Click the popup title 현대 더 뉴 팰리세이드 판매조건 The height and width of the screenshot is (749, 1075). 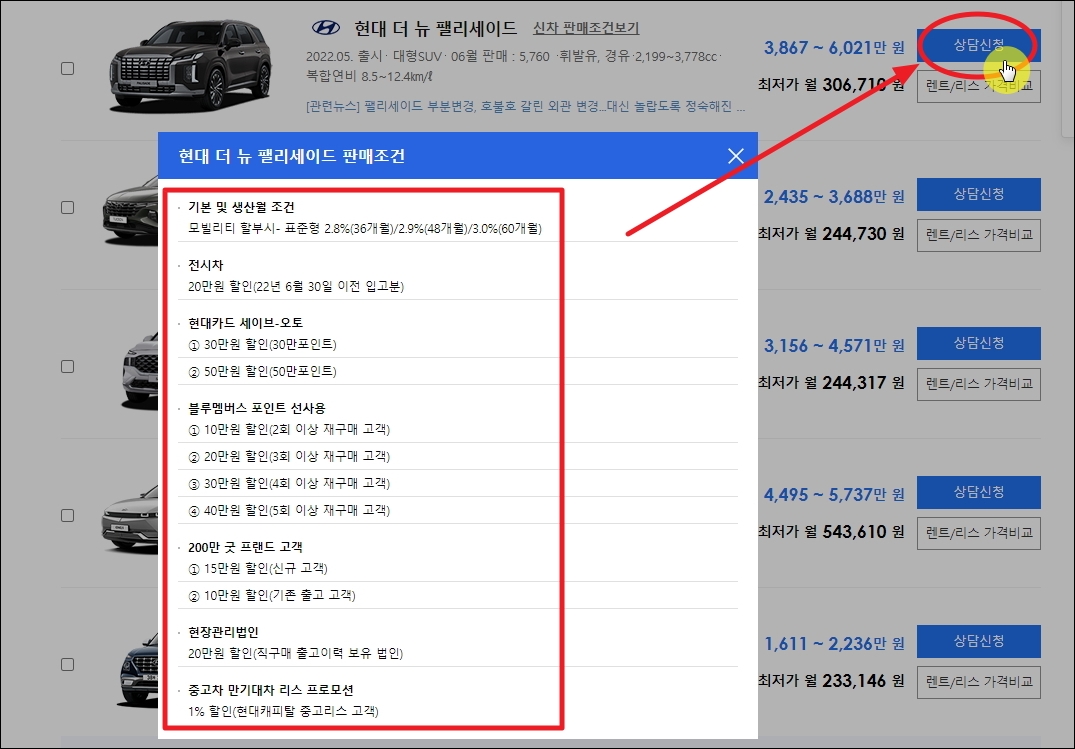point(291,156)
